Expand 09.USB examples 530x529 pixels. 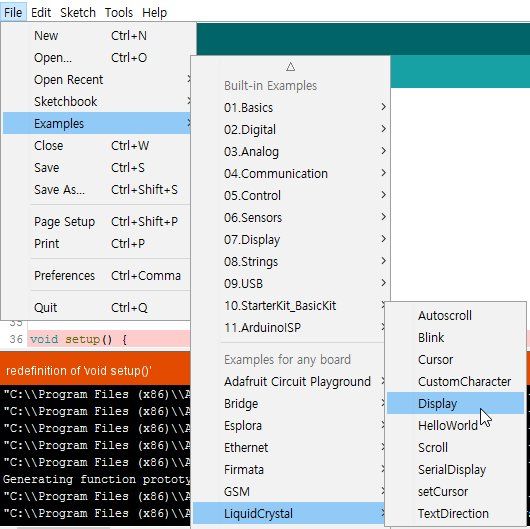click(291, 283)
